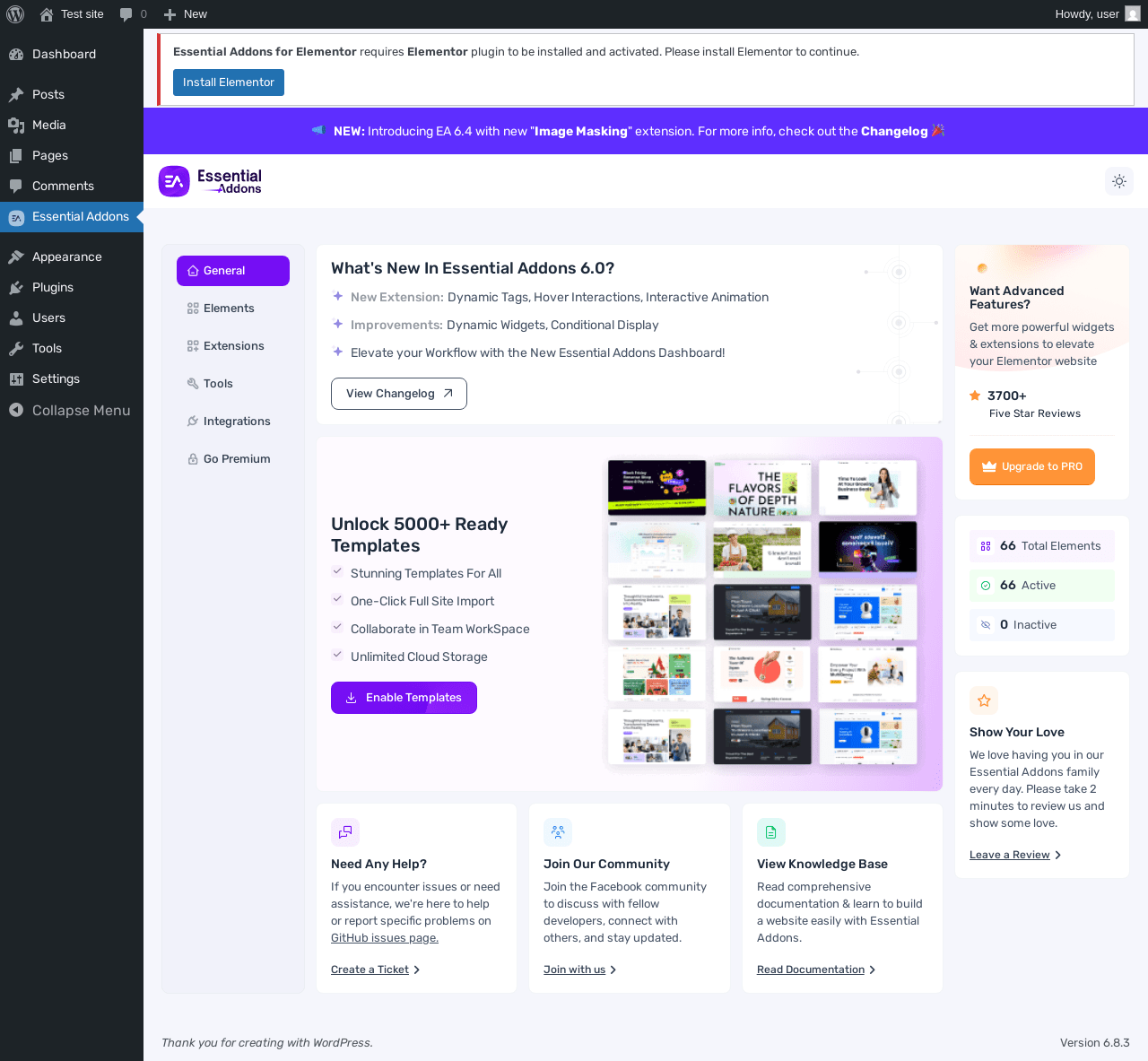Click the Plugins plug icon in sidebar
Viewport: 1148px width, 1061px height.
coord(16,287)
